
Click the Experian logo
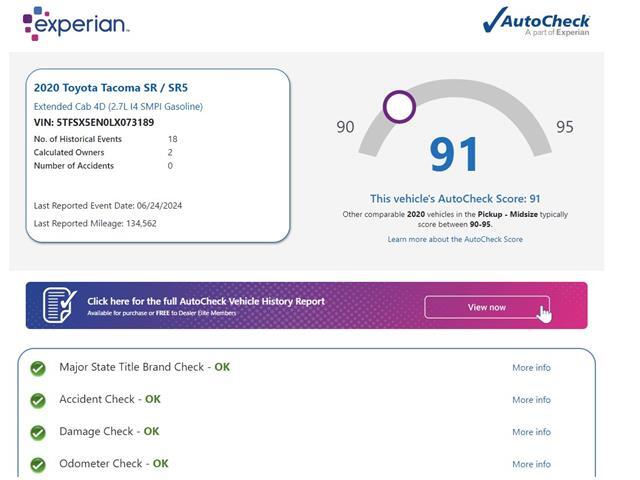click(76, 24)
